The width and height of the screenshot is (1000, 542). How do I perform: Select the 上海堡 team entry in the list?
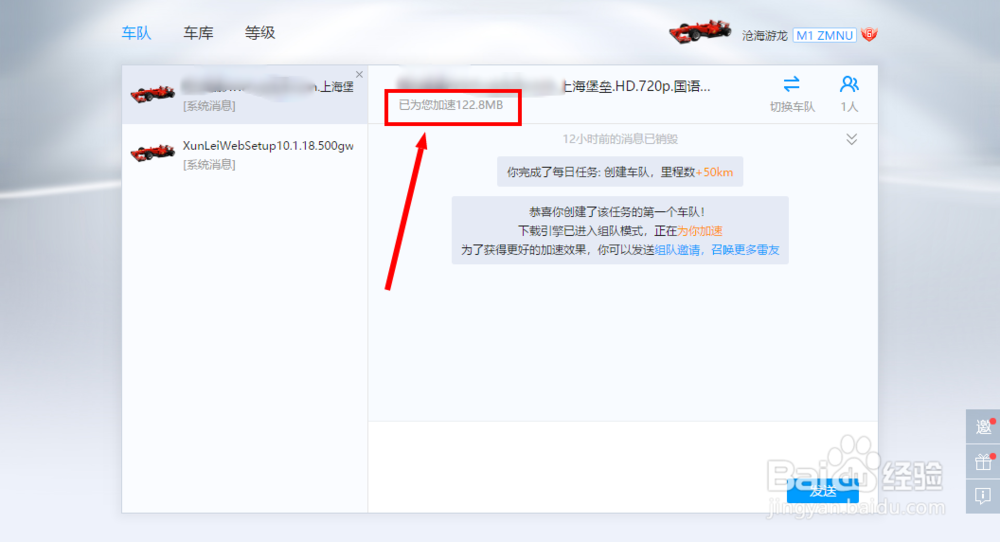pyautogui.click(x=245, y=94)
